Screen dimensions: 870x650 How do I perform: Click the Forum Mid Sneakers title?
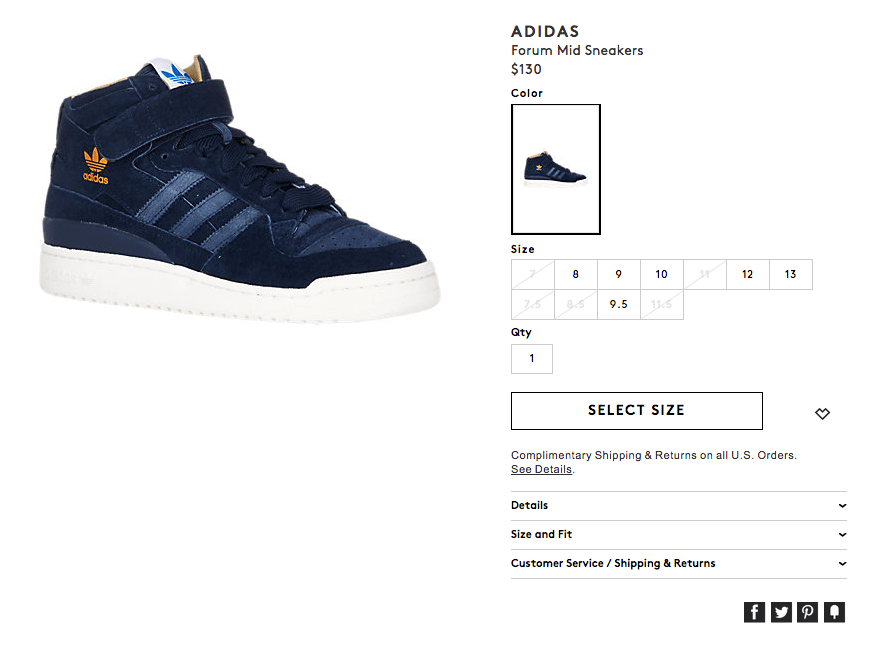pos(577,51)
